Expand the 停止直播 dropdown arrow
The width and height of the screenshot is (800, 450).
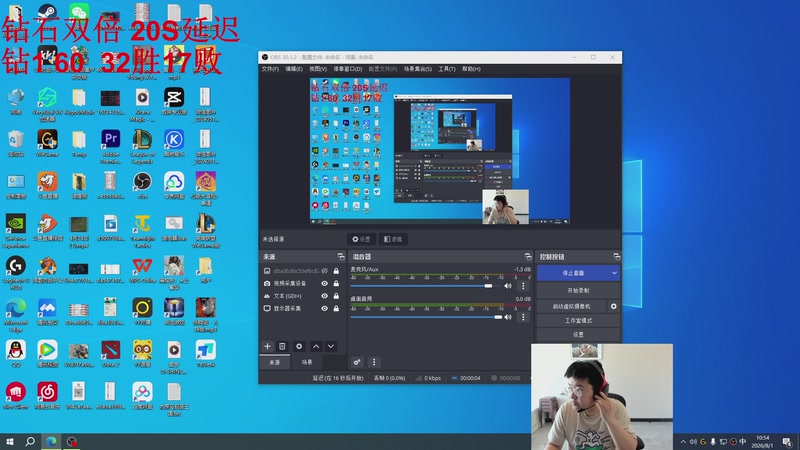[614, 273]
